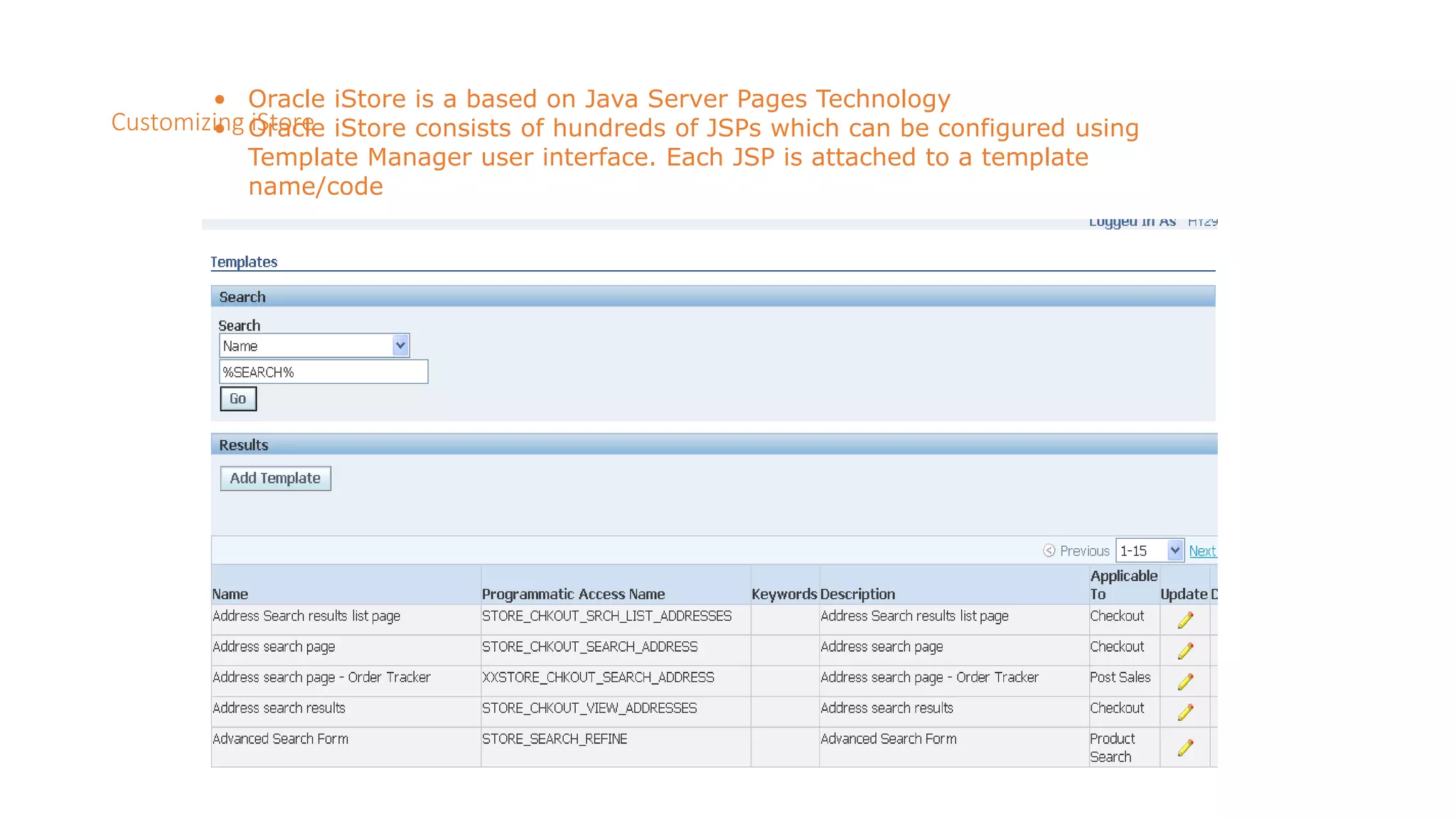Click the disabled Previous arrow icon
The image size is (1456, 819).
click(x=1049, y=551)
